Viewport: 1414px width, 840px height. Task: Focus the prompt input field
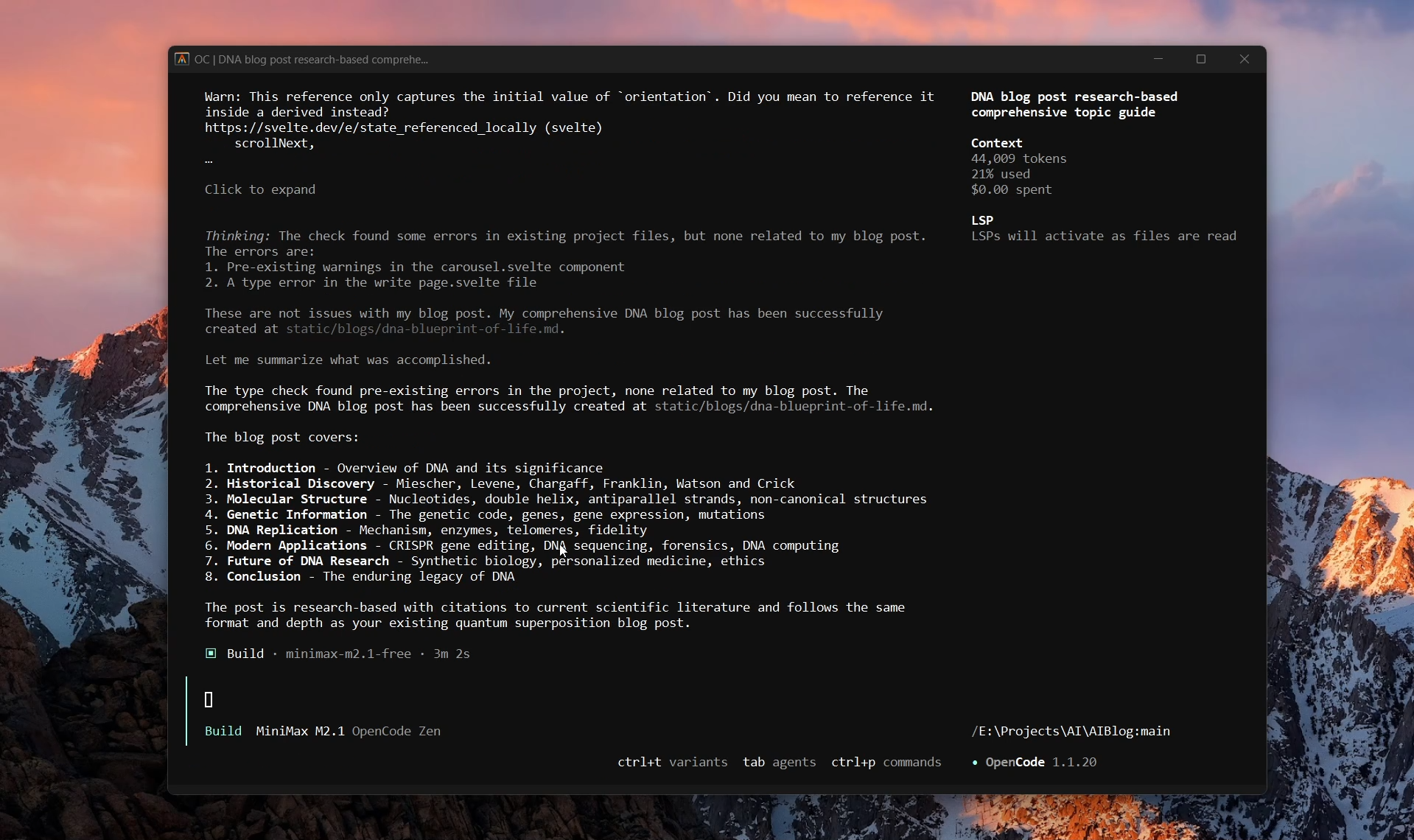coord(516,699)
